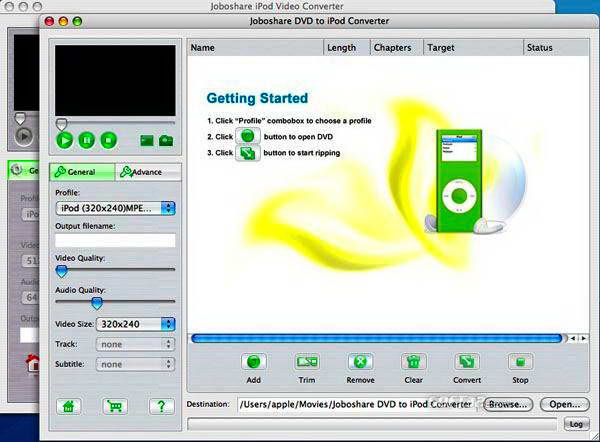This screenshot has height=442, width=600.
Task: Sort by the Length column header
Action: tap(347, 48)
